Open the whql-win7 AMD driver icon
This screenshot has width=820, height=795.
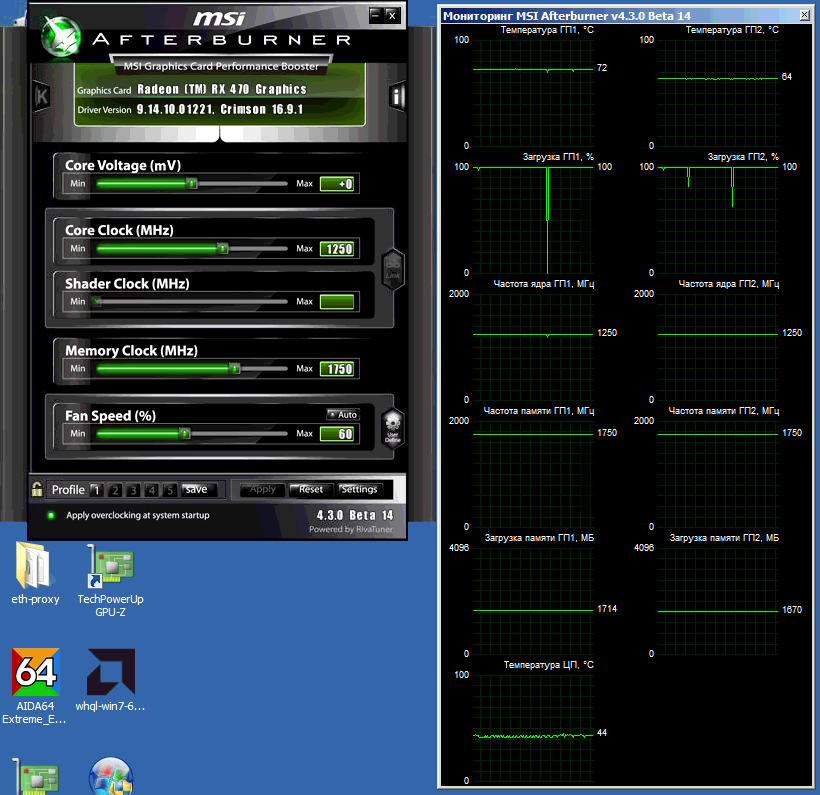[x=110, y=673]
